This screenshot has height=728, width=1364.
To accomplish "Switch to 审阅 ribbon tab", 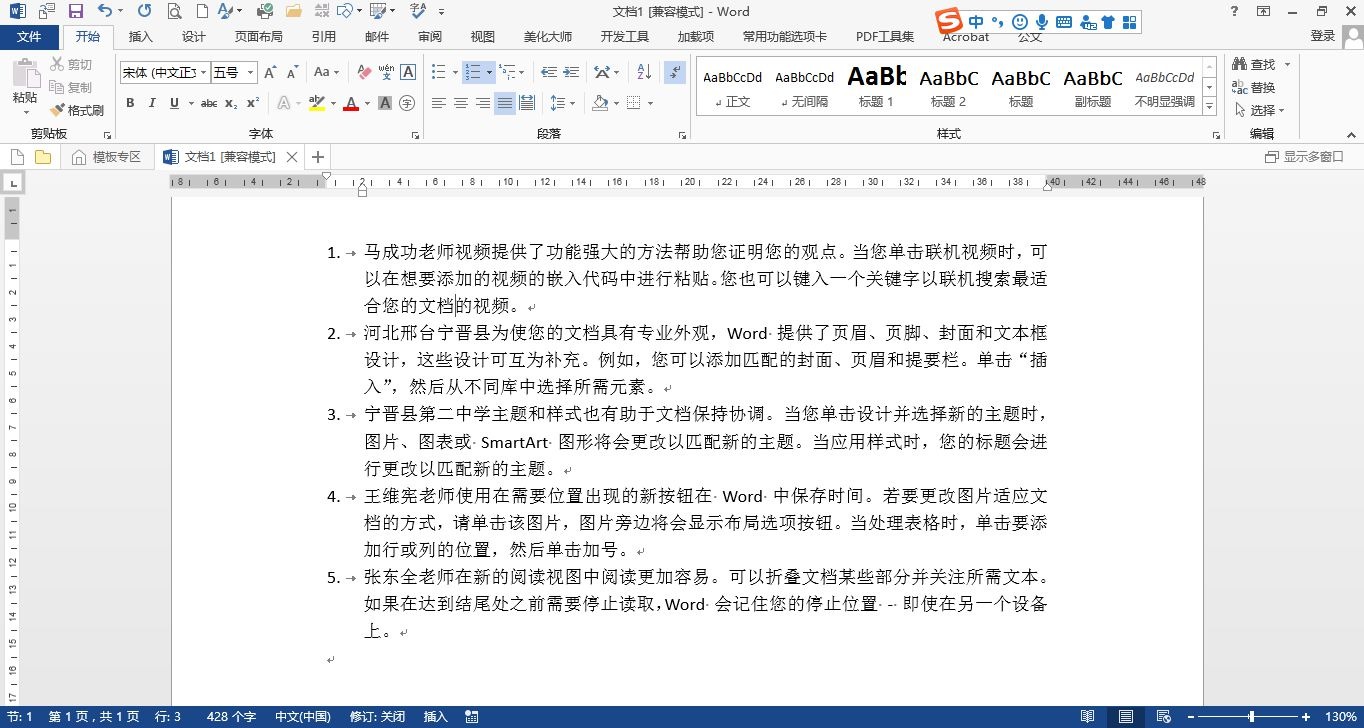I will tap(430, 37).
